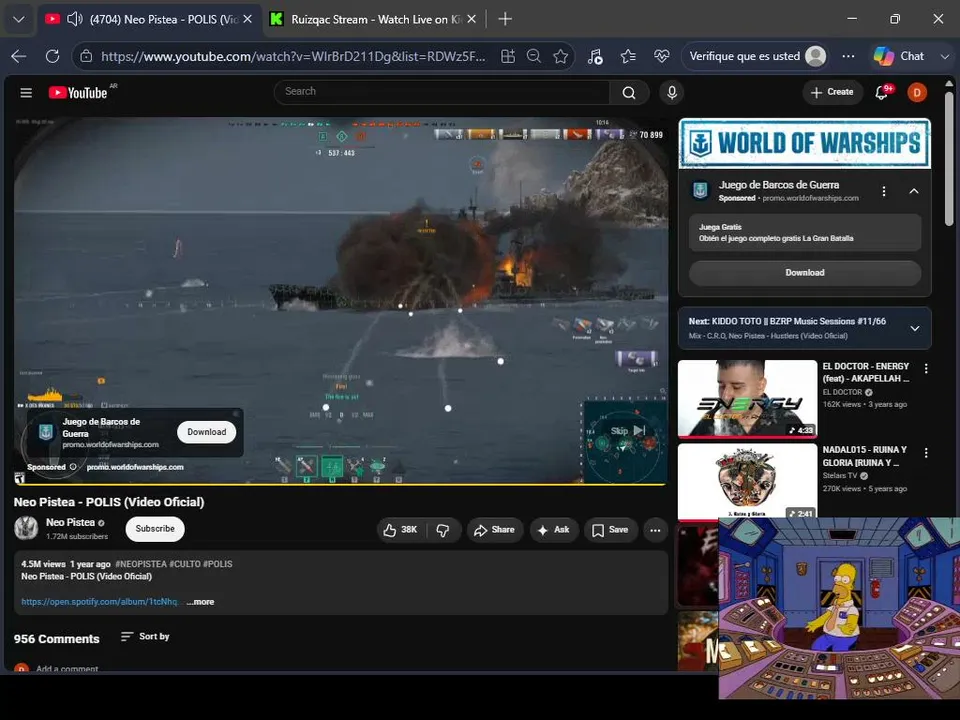Click the yellow ad progress bar
Viewport: 960px width, 720px height.
(340, 484)
